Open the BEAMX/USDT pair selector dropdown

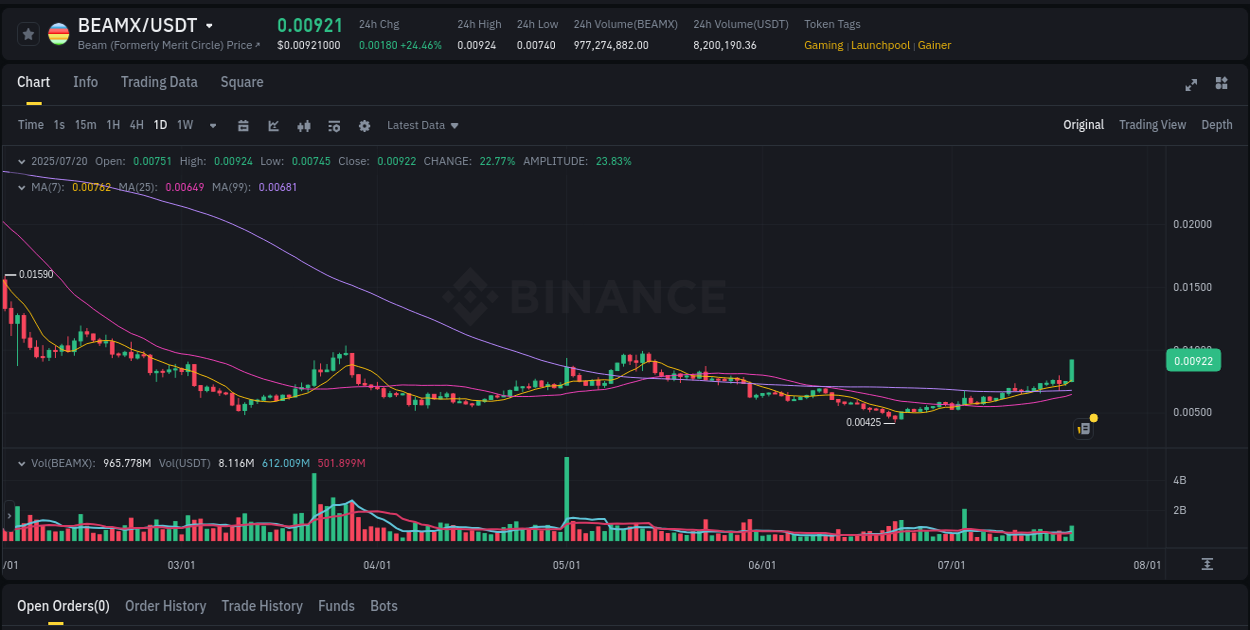[x=207, y=24]
